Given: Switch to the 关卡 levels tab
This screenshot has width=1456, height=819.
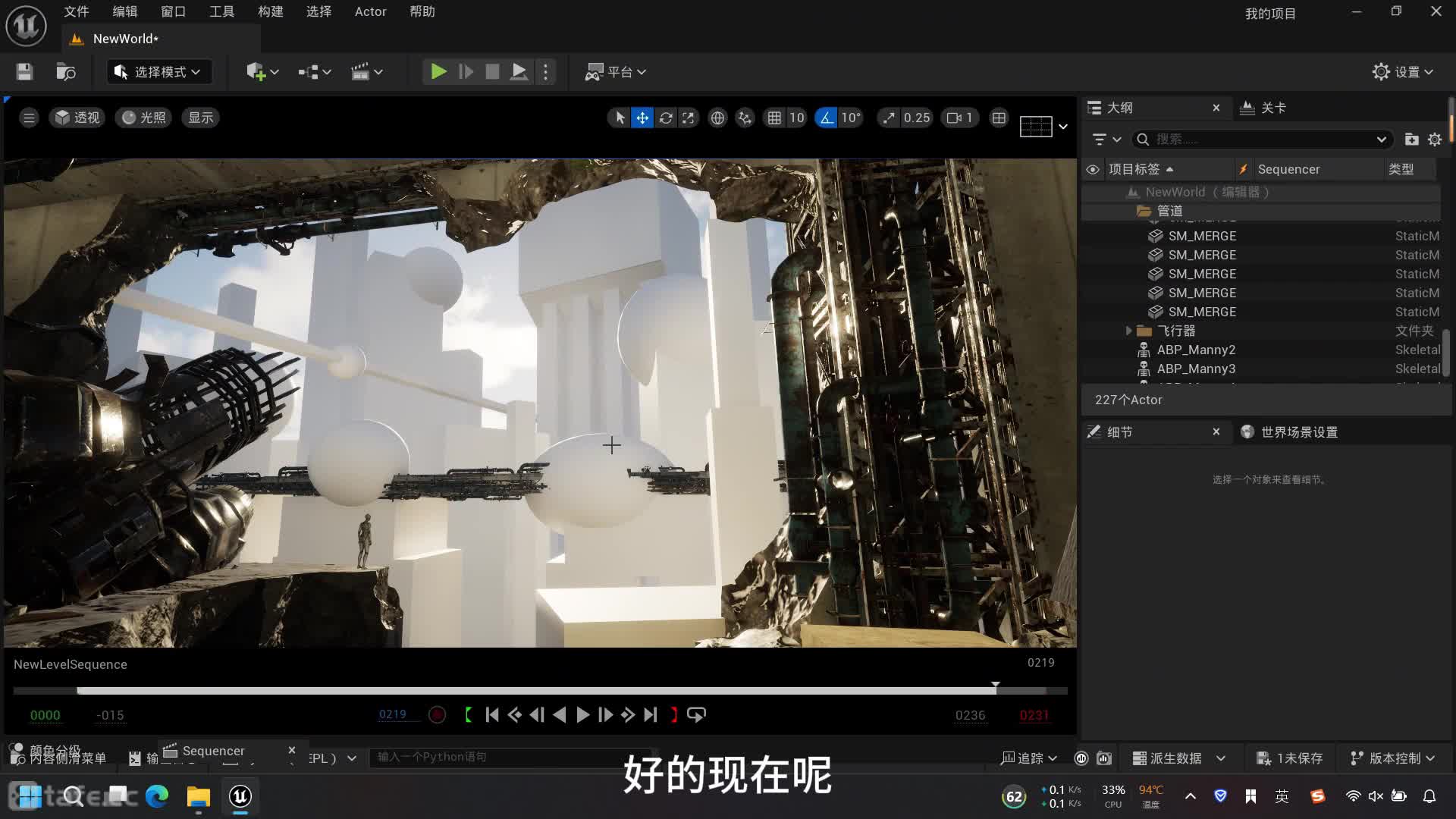Looking at the screenshot, I should tap(1263, 108).
